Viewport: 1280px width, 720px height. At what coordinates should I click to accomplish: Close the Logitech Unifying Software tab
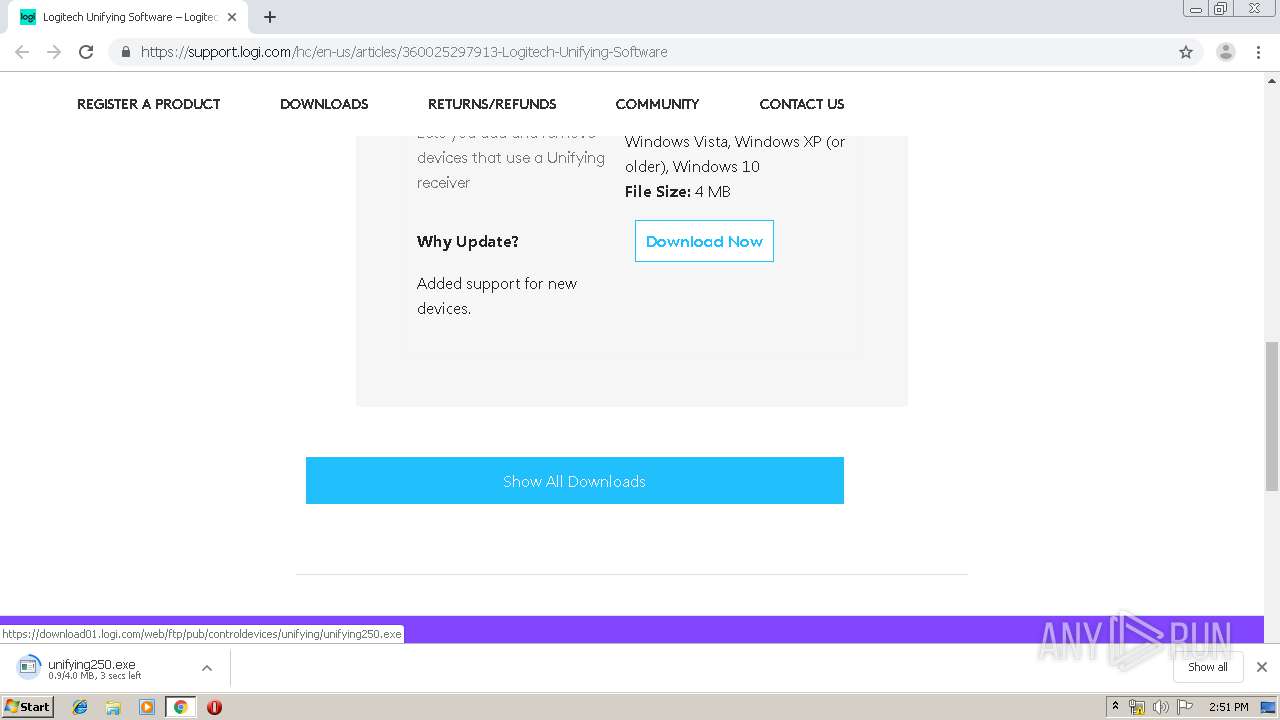[x=232, y=17]
